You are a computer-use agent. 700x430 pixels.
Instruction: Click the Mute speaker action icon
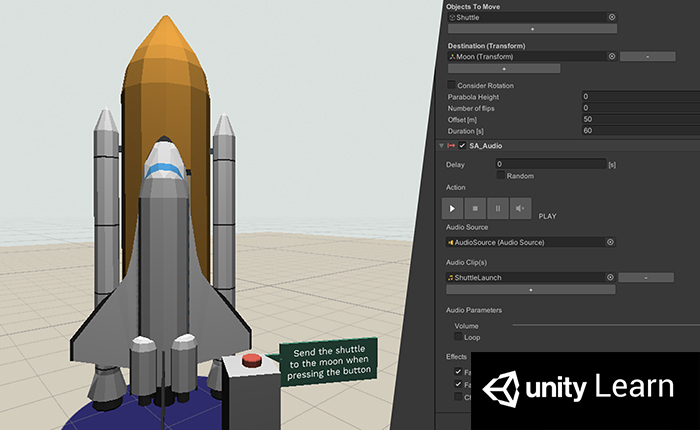tap(520, 209)
